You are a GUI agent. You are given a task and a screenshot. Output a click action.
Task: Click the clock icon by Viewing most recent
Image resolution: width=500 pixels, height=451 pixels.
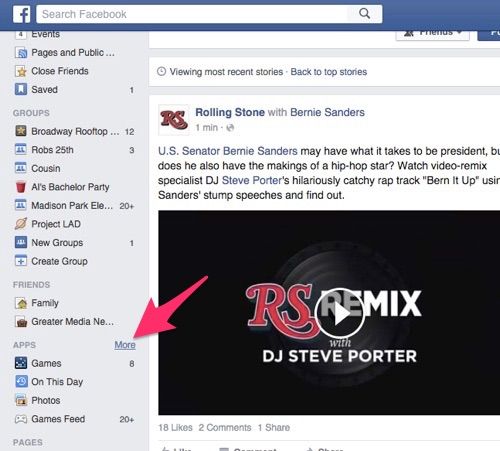[x=161, y=71]
